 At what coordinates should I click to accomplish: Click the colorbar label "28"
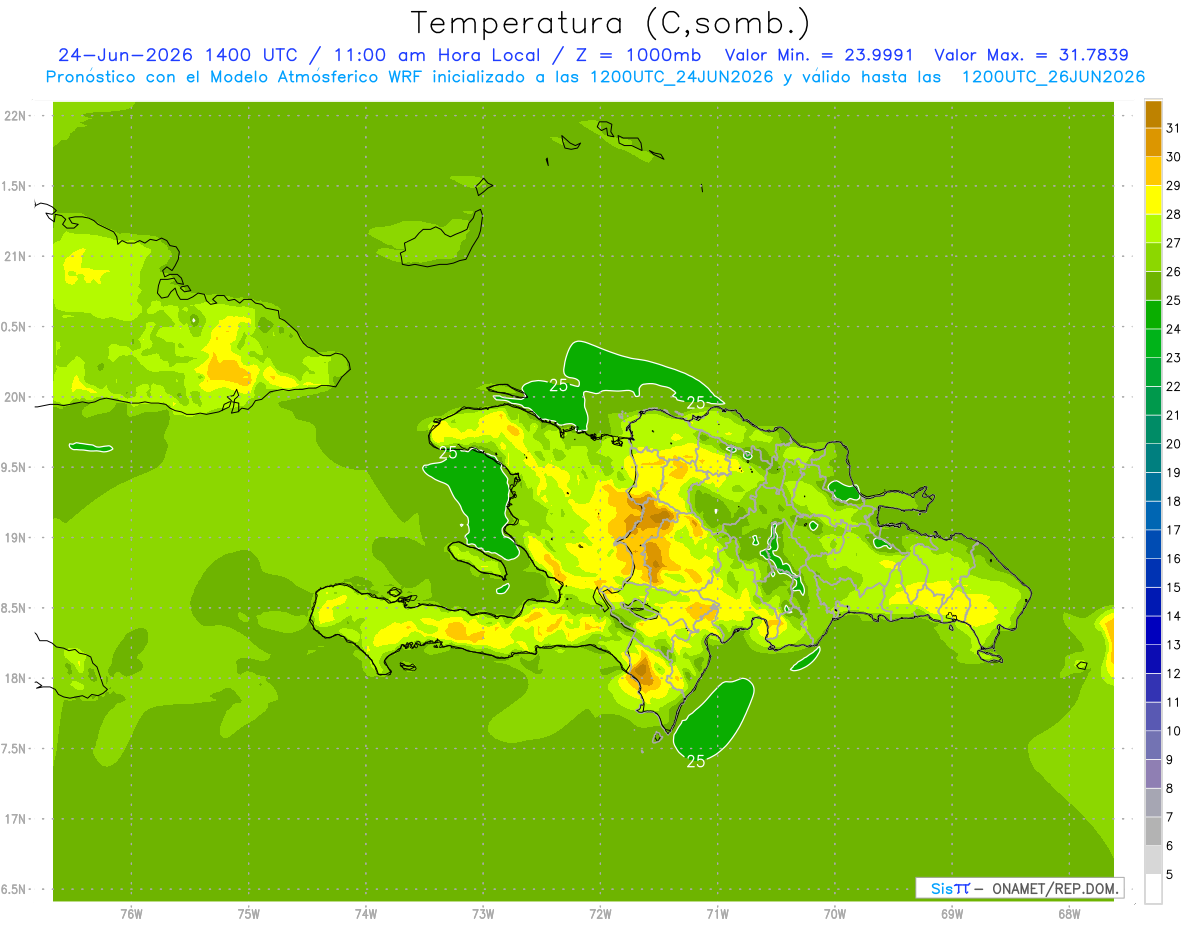click(x=1174, y=214)
